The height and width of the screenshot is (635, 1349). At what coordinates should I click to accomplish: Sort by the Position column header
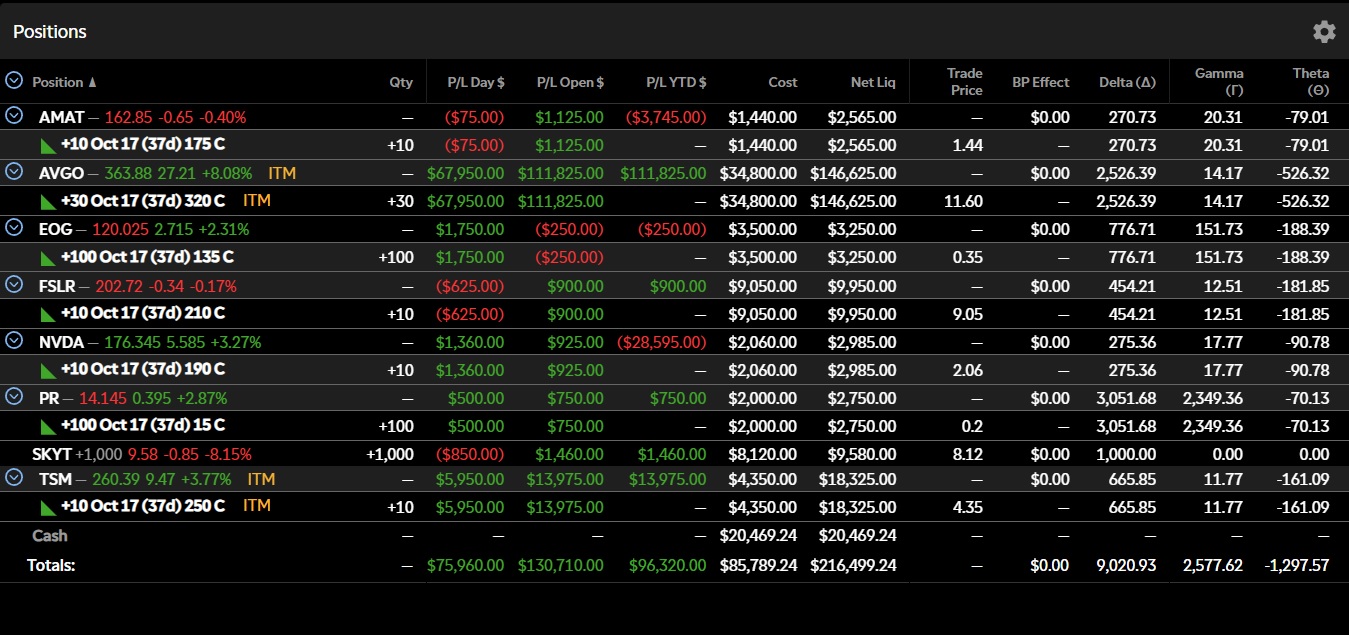point(64,82)
